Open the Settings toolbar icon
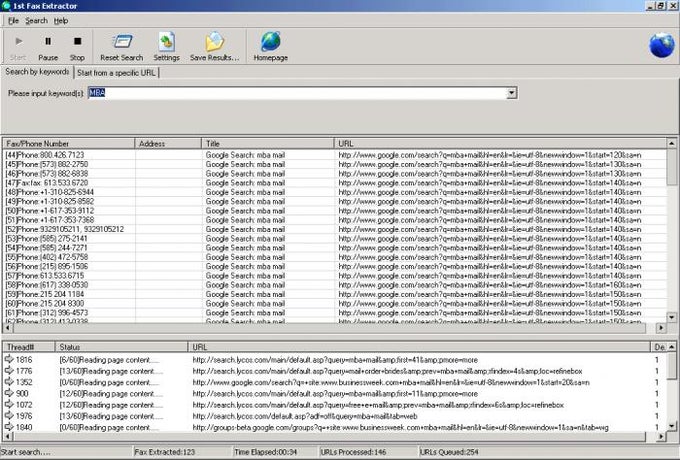This screenshot has width=680, height=460. [167, 42]
